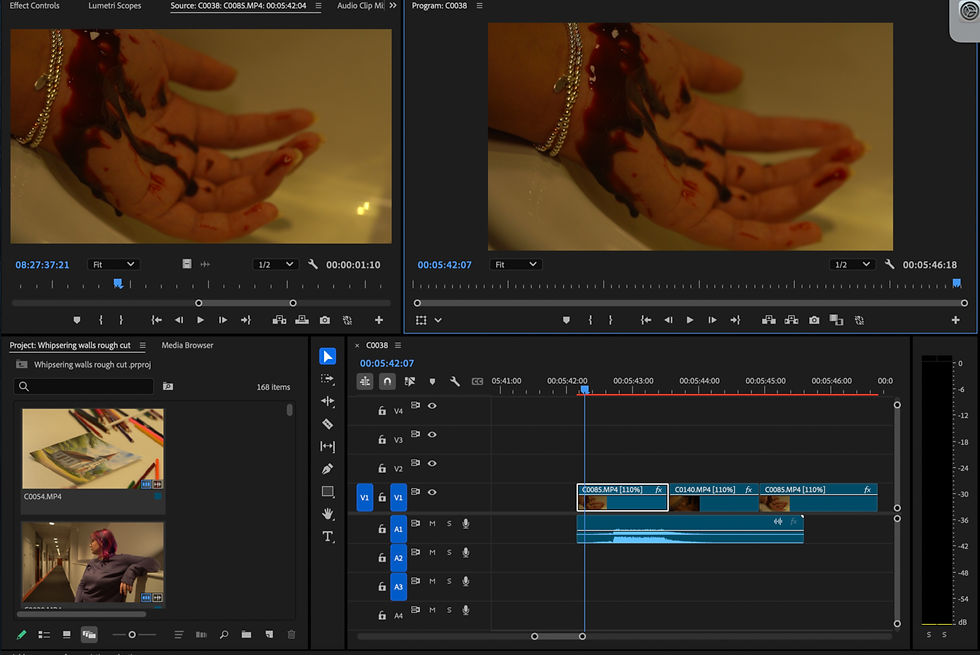Viewport: 980px width, 655px height.
Task: Open safe margins dropdown arrow in Program monitor
Action: (x=438, y=320)
